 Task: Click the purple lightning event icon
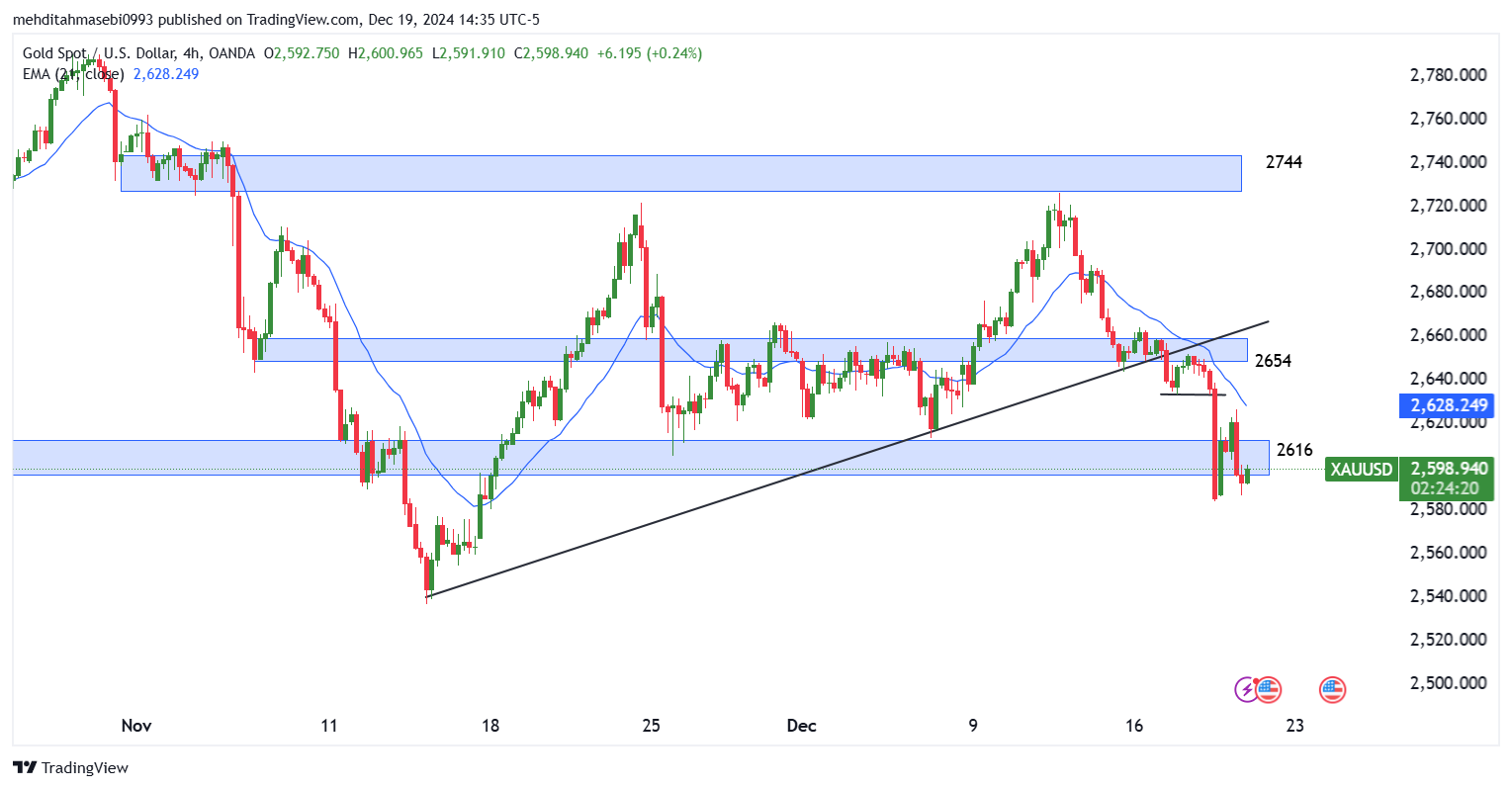tap(1246, 689)
